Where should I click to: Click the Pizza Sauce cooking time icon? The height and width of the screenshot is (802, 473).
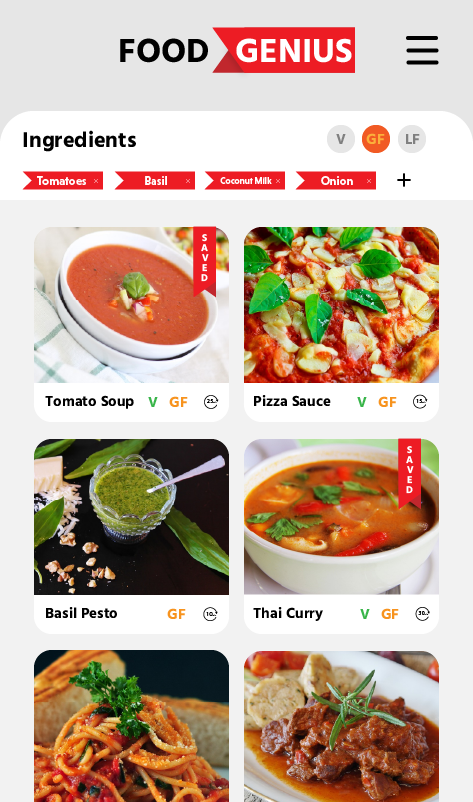coord(420,402)
